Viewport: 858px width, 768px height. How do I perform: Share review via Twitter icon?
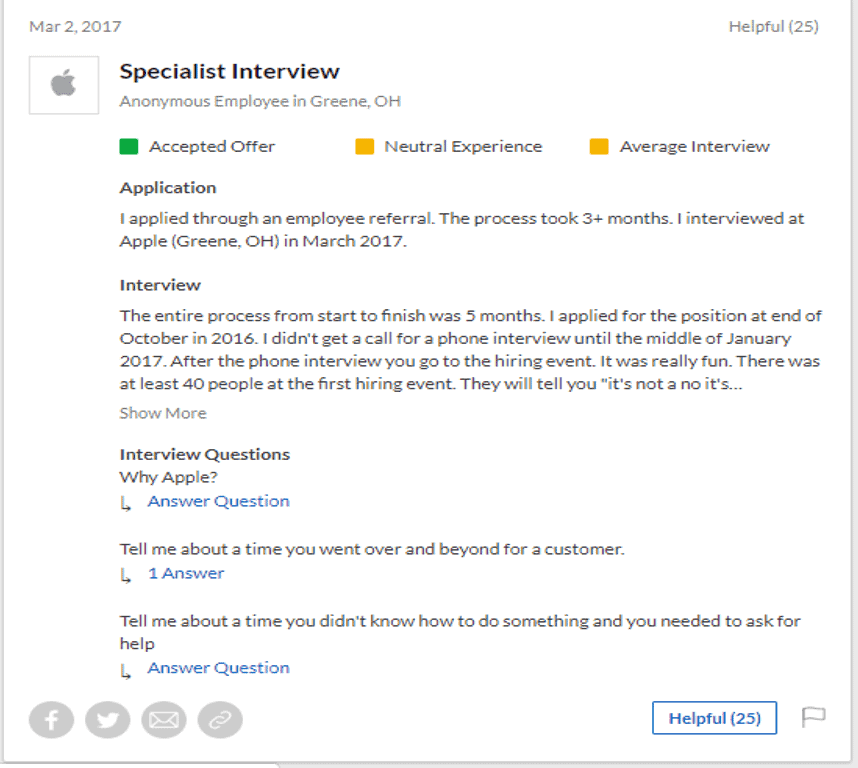click(x=108, y=719)
